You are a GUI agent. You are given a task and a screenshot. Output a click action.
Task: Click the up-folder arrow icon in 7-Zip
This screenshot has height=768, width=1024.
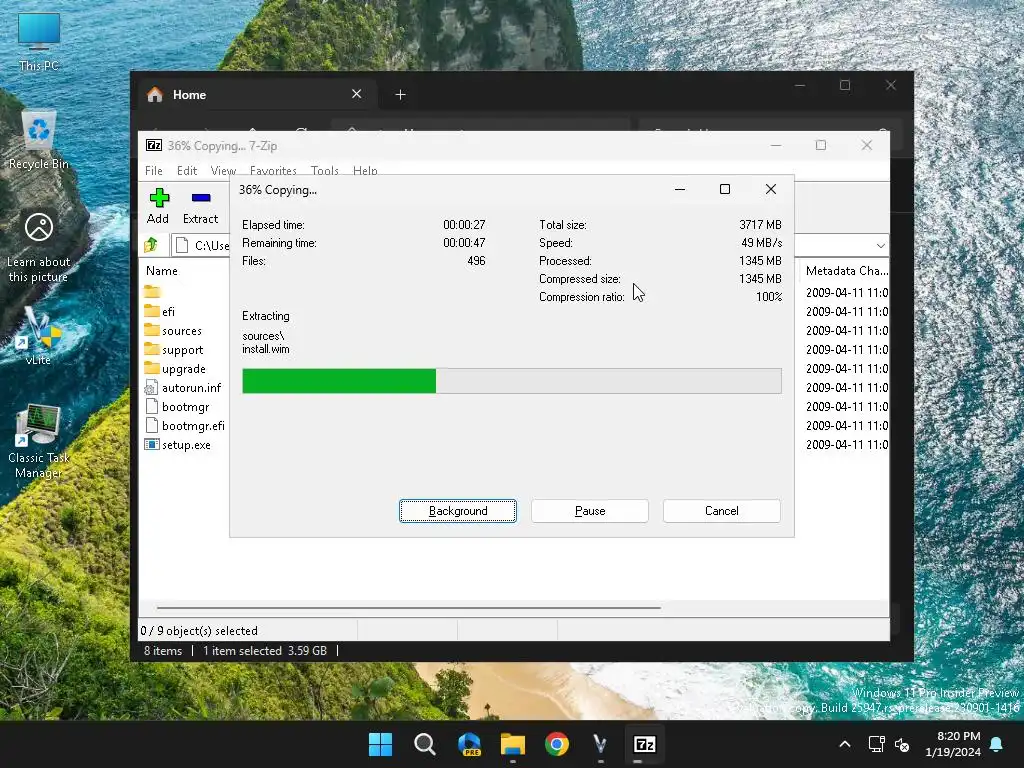point(152,245)
